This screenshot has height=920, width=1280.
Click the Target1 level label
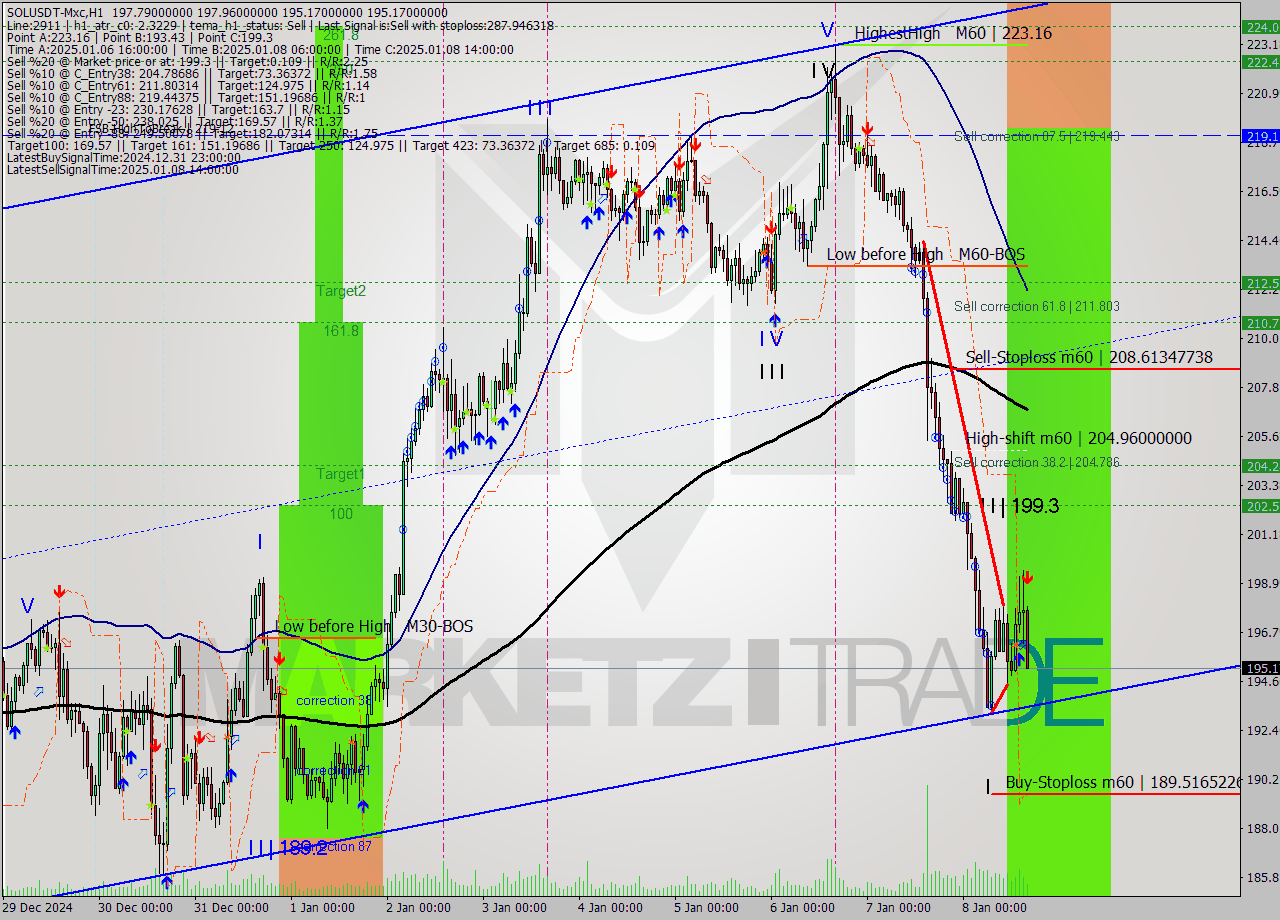tap(341, 473)
